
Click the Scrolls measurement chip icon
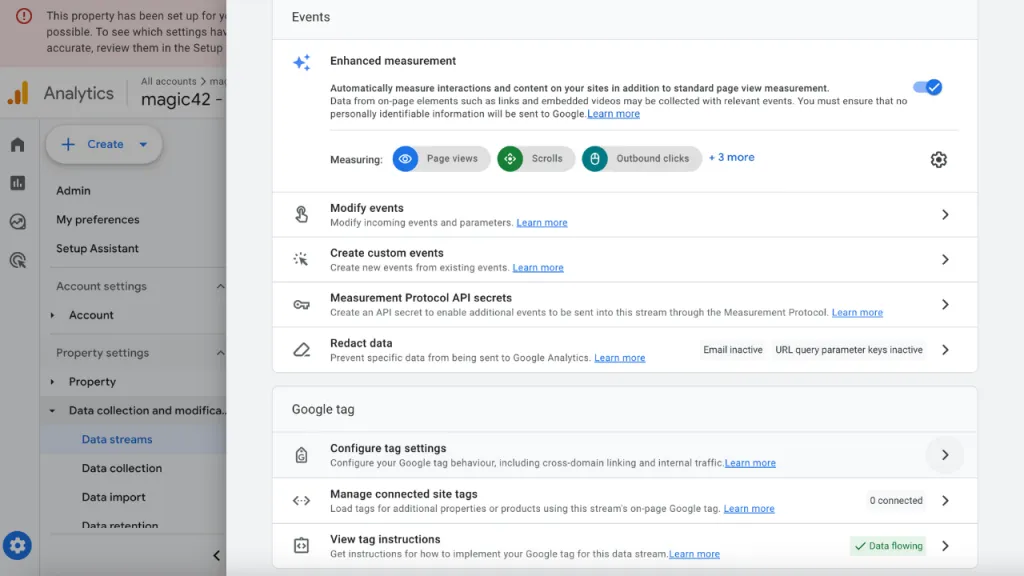tap(510, 159)
